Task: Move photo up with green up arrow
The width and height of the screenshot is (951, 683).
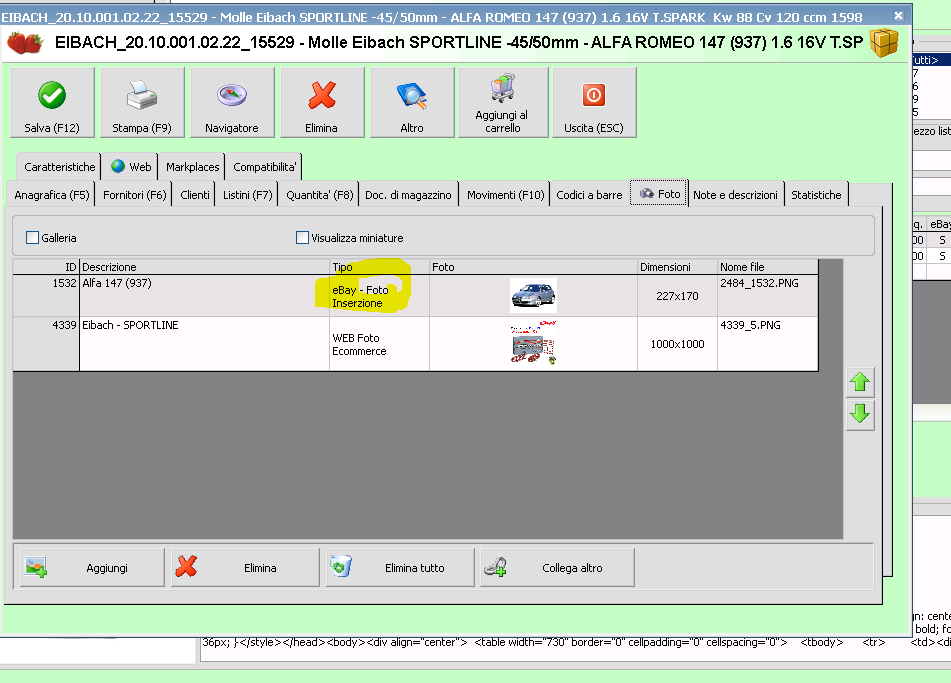Action: [x=860, y=382]
